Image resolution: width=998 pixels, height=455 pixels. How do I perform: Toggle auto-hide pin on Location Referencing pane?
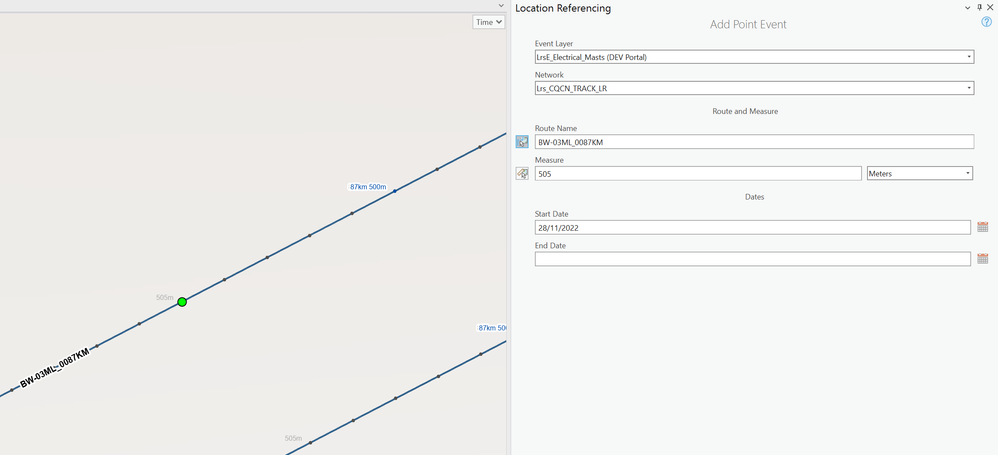click(979, 8)
